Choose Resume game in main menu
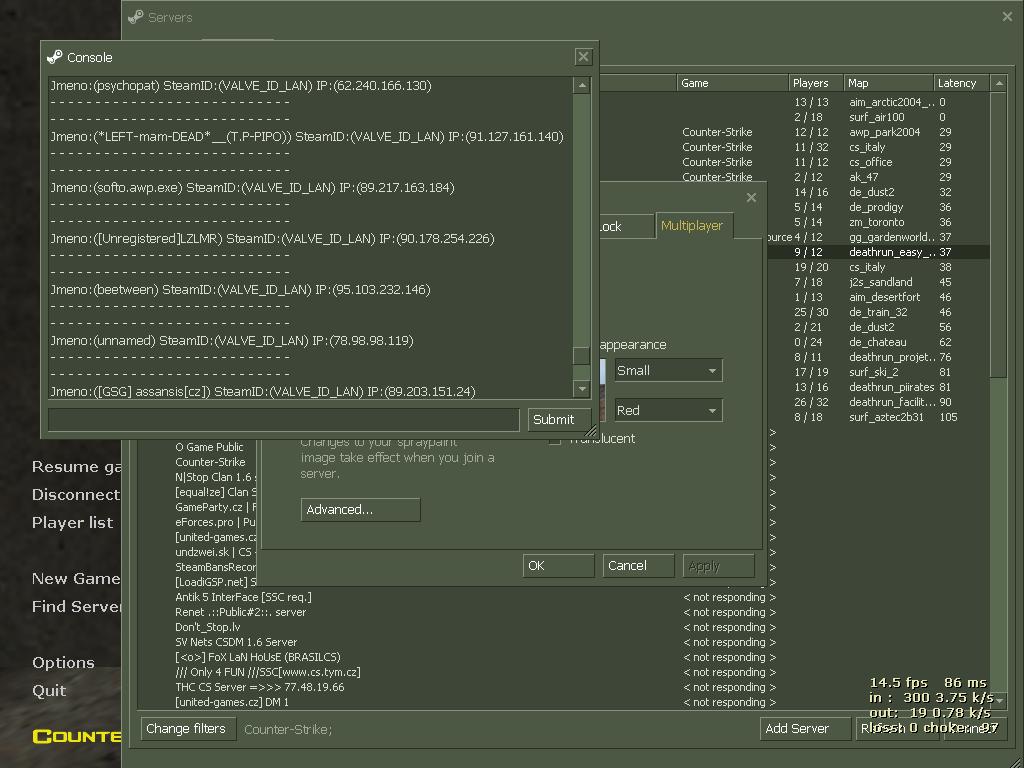The width and height of the screenshot is (1024, 768). click(x=76, y=467)
